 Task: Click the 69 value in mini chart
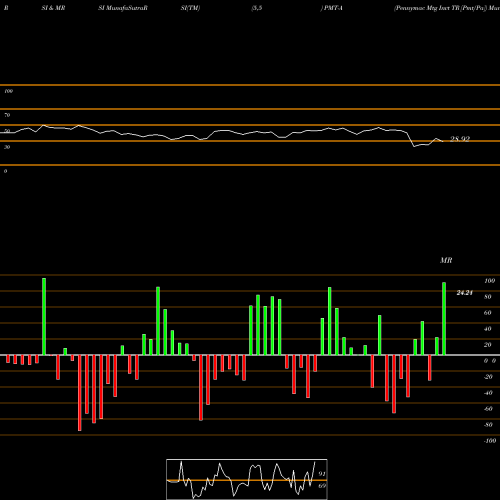[322, 486]
